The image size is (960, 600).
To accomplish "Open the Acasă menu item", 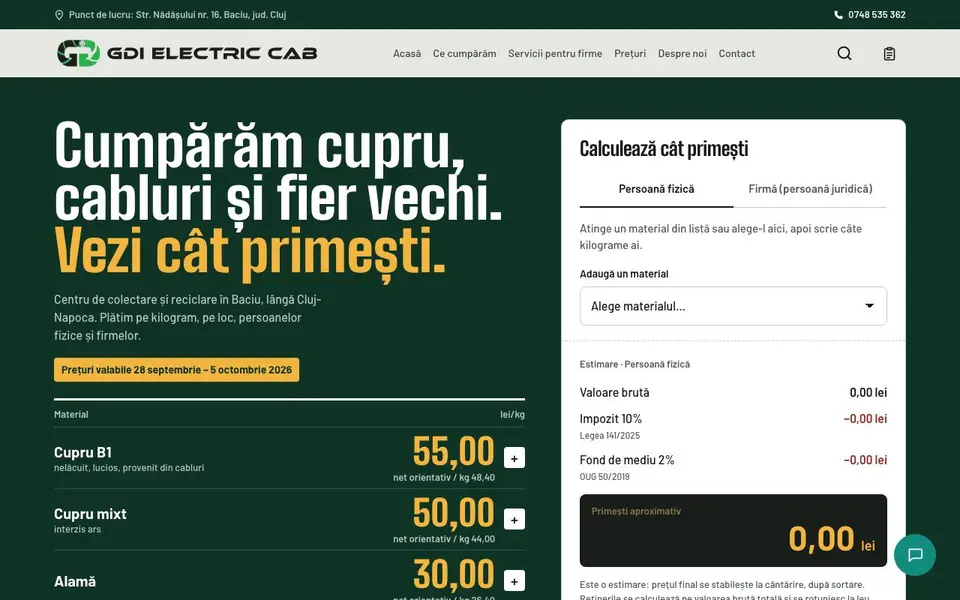I will 407,53.
